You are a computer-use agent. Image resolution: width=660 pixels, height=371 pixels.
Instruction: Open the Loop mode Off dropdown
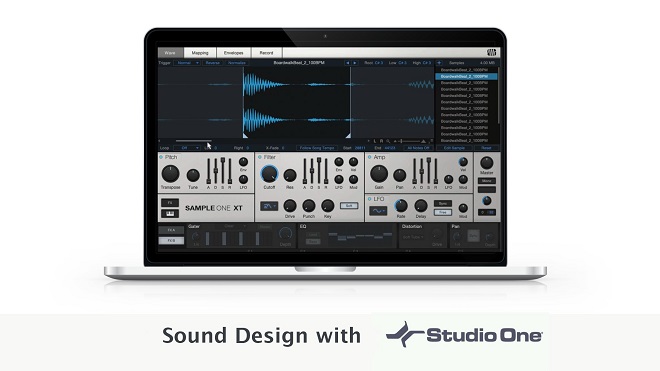pyautogui.click(x=186, y=148)
